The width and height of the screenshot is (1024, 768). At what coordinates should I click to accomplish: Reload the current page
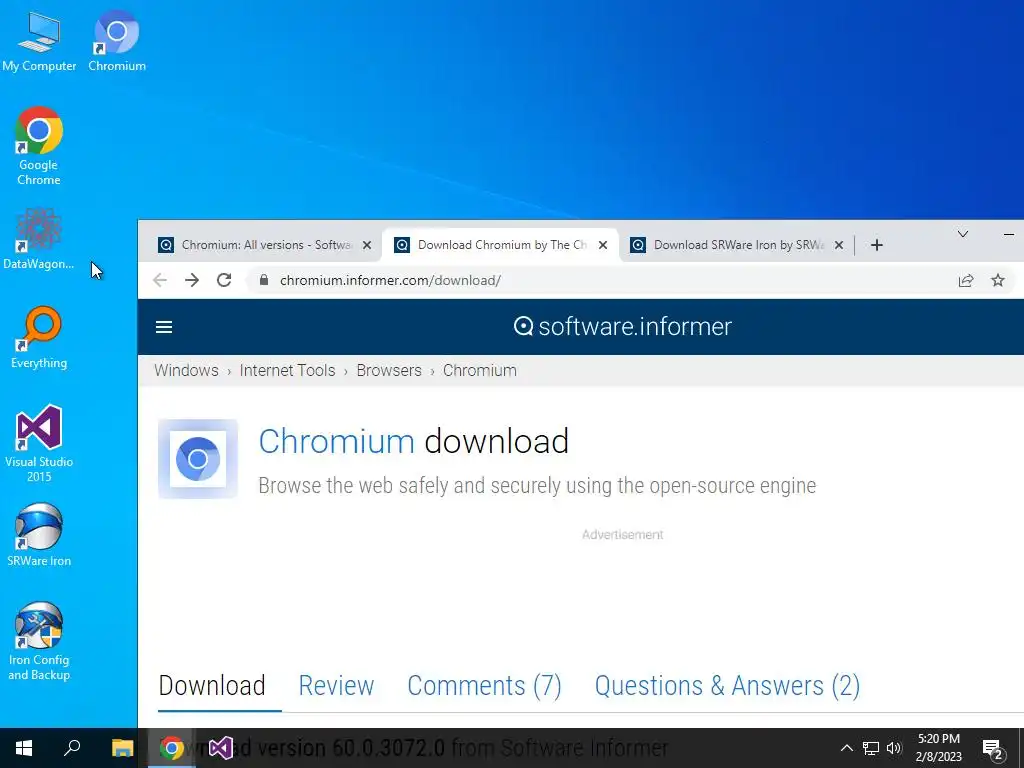(224, 280)
